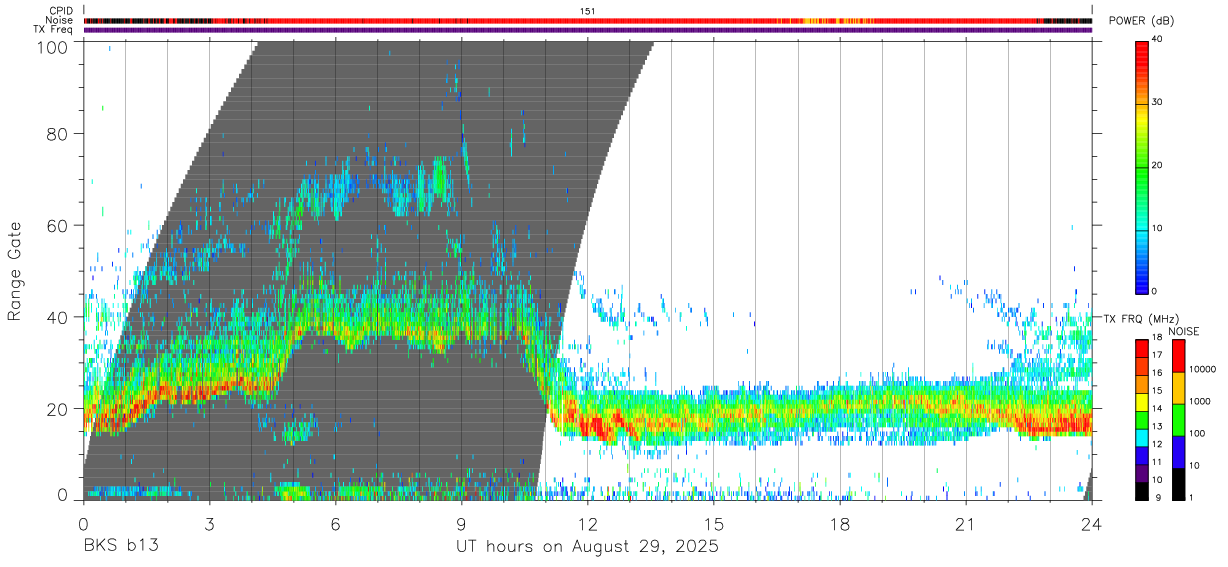Click the 1000 tick on the NOISE legend
This screenshot has height=567, width=1228.
click(x=1201, y=402)
